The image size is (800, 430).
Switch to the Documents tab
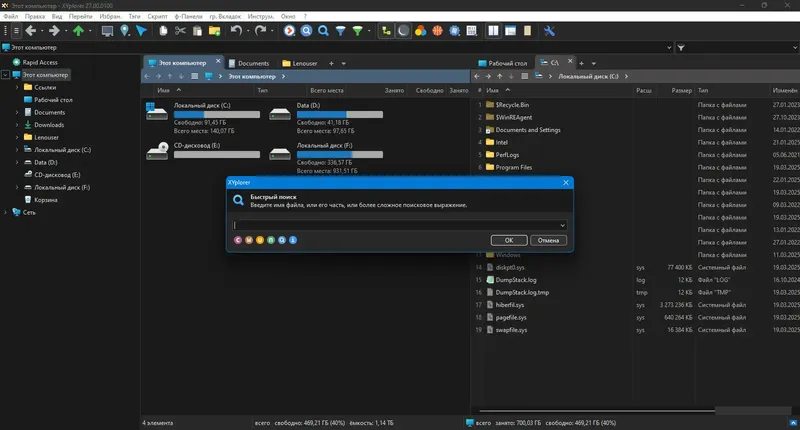[x=249, y=63]
